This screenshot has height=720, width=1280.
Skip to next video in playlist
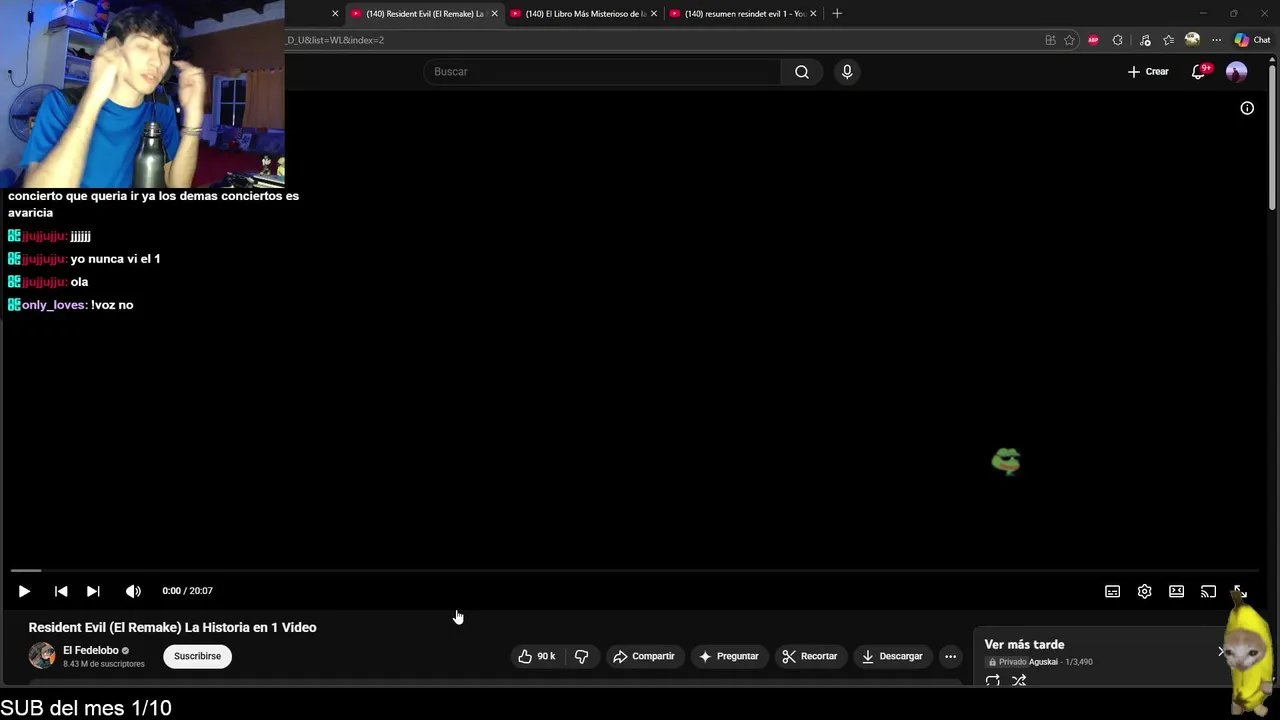(x=93, y=591)
